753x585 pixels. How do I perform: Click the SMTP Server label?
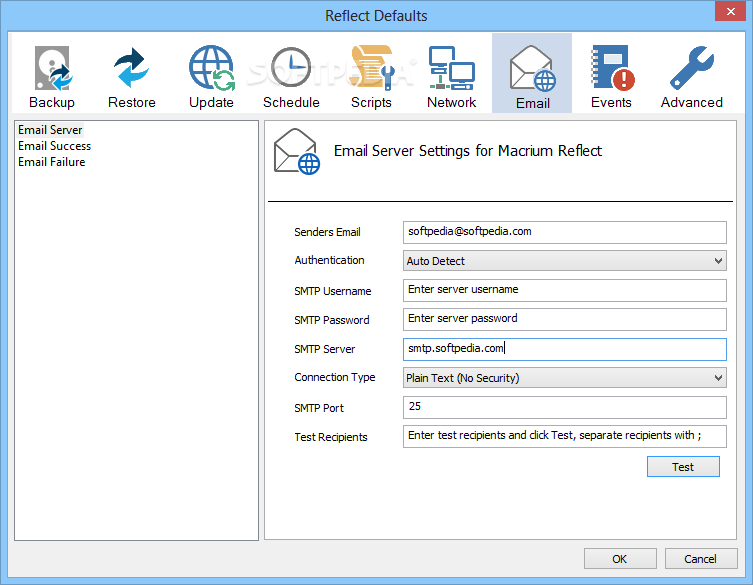(x=325, y=349)
